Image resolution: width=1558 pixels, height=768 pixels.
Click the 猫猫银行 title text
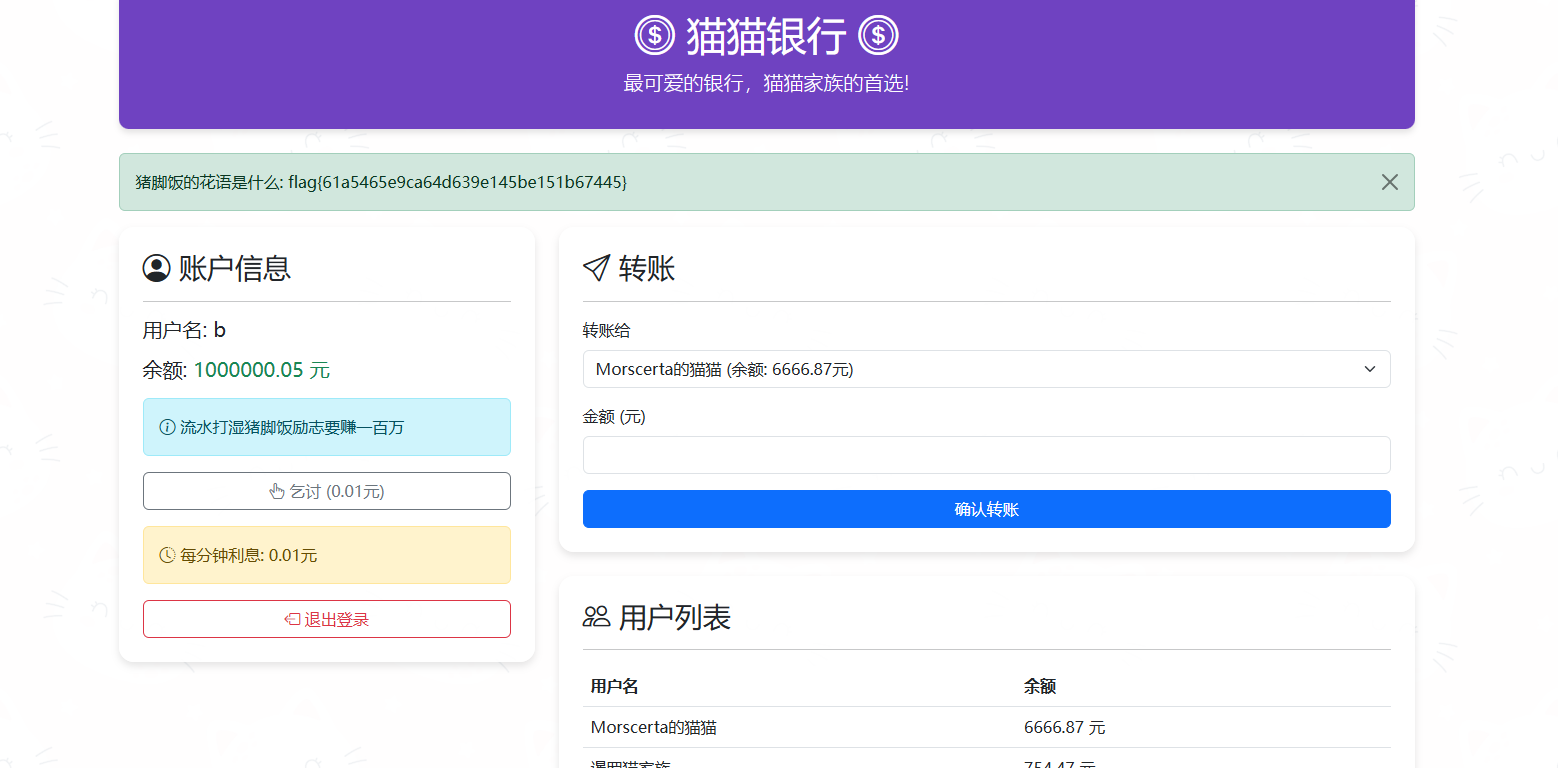[x=766, y=37]
